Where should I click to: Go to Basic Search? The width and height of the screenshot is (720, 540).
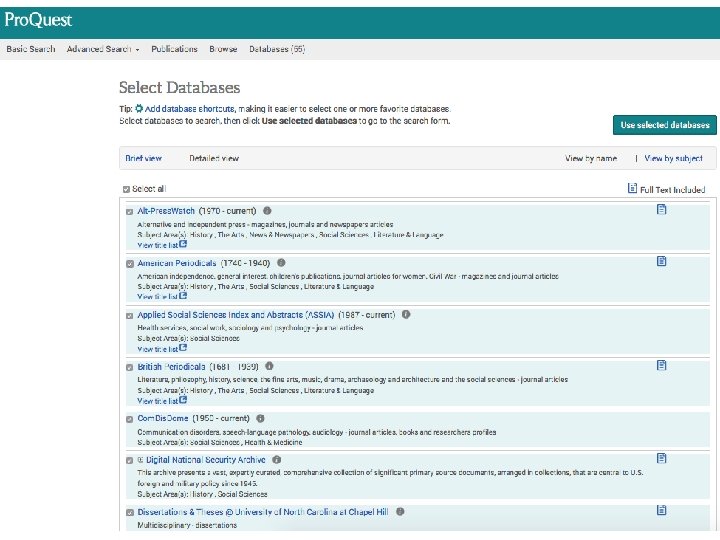point(31,49)
